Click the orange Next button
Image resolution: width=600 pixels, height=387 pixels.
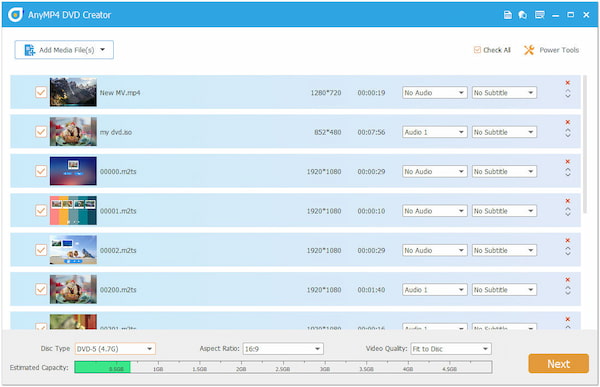[x=558, y=364]
